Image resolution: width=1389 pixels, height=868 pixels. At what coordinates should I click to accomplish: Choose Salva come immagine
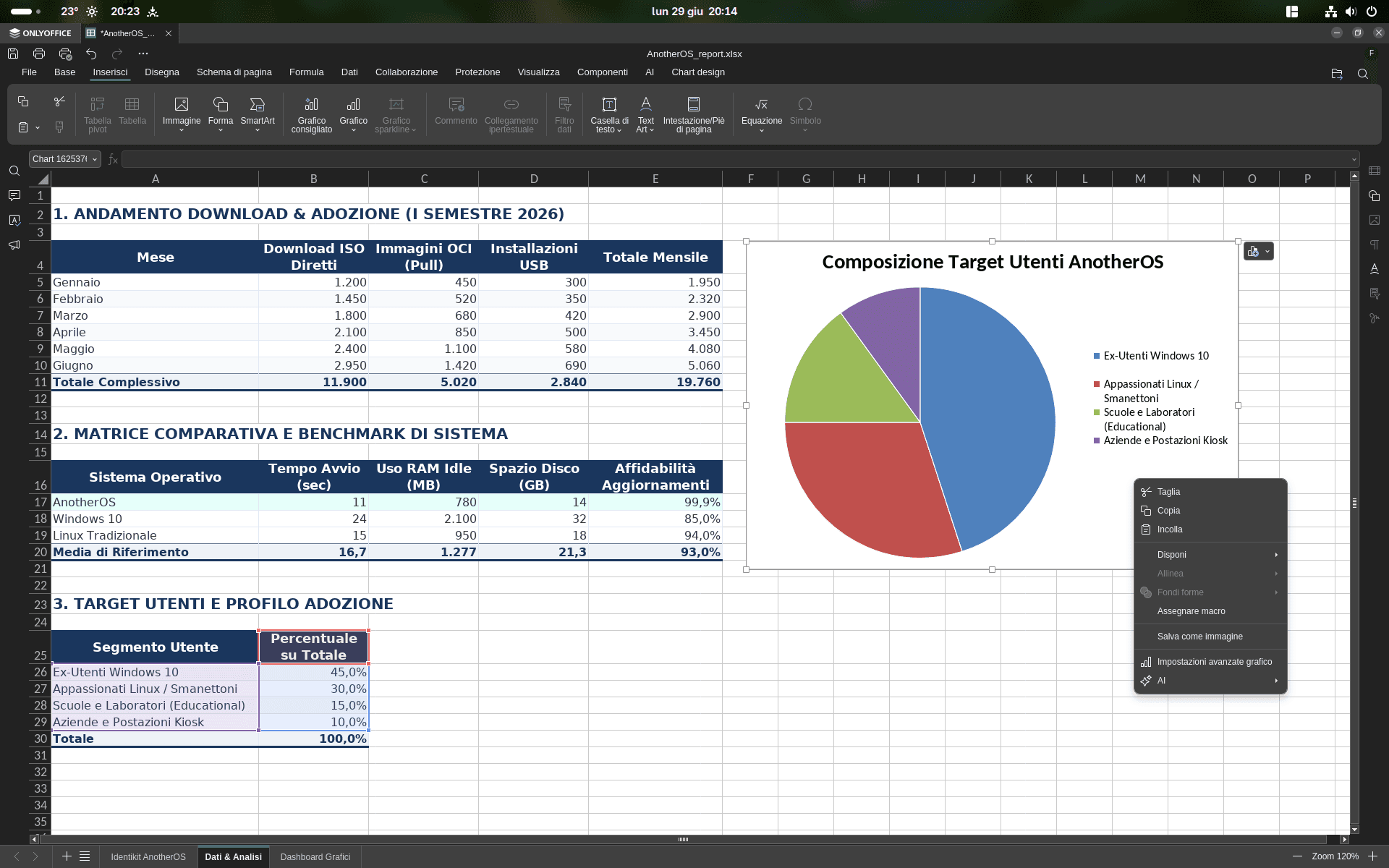(x=1210, y=637)
